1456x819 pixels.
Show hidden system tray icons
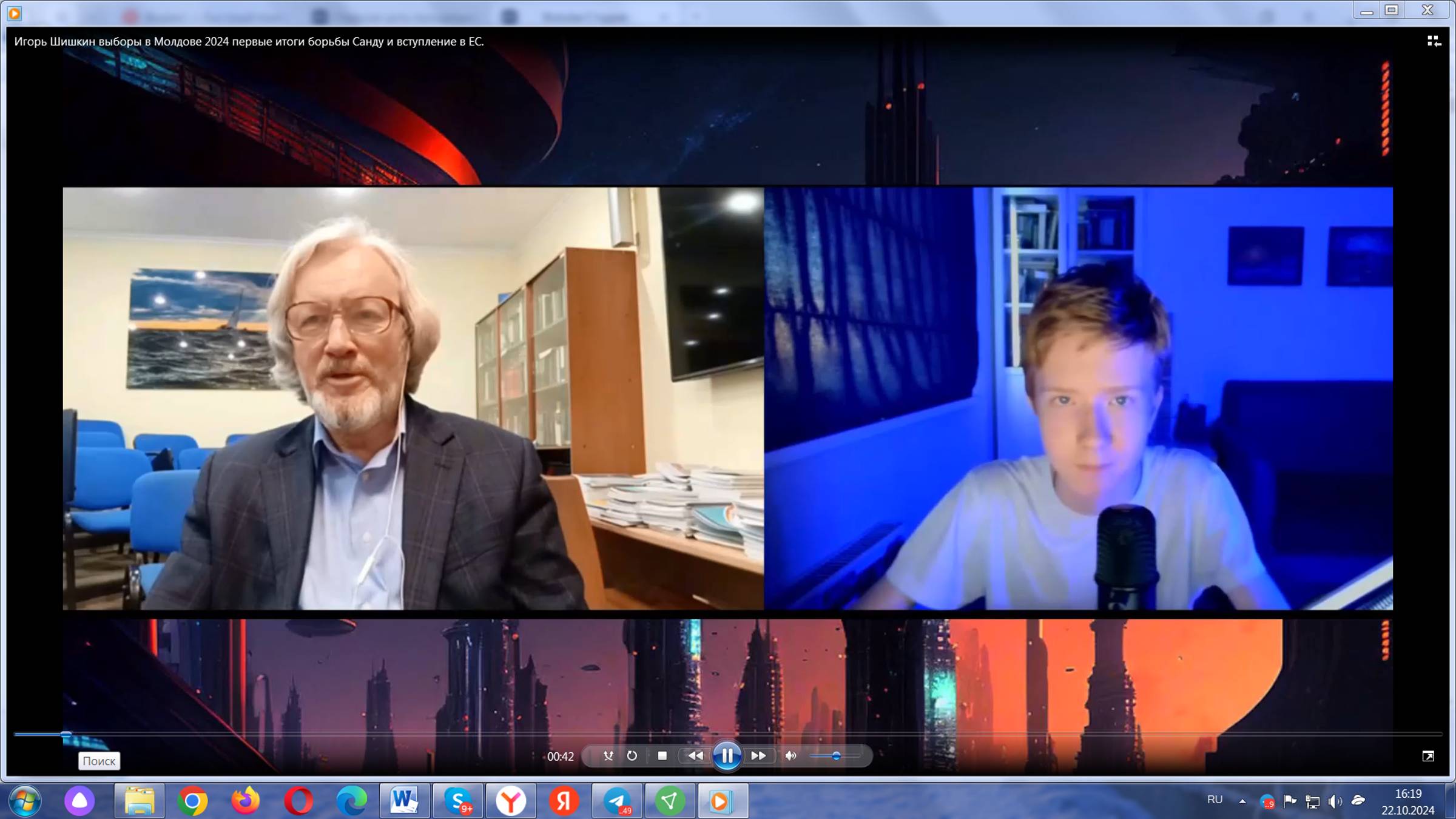tap(1242, 801)
